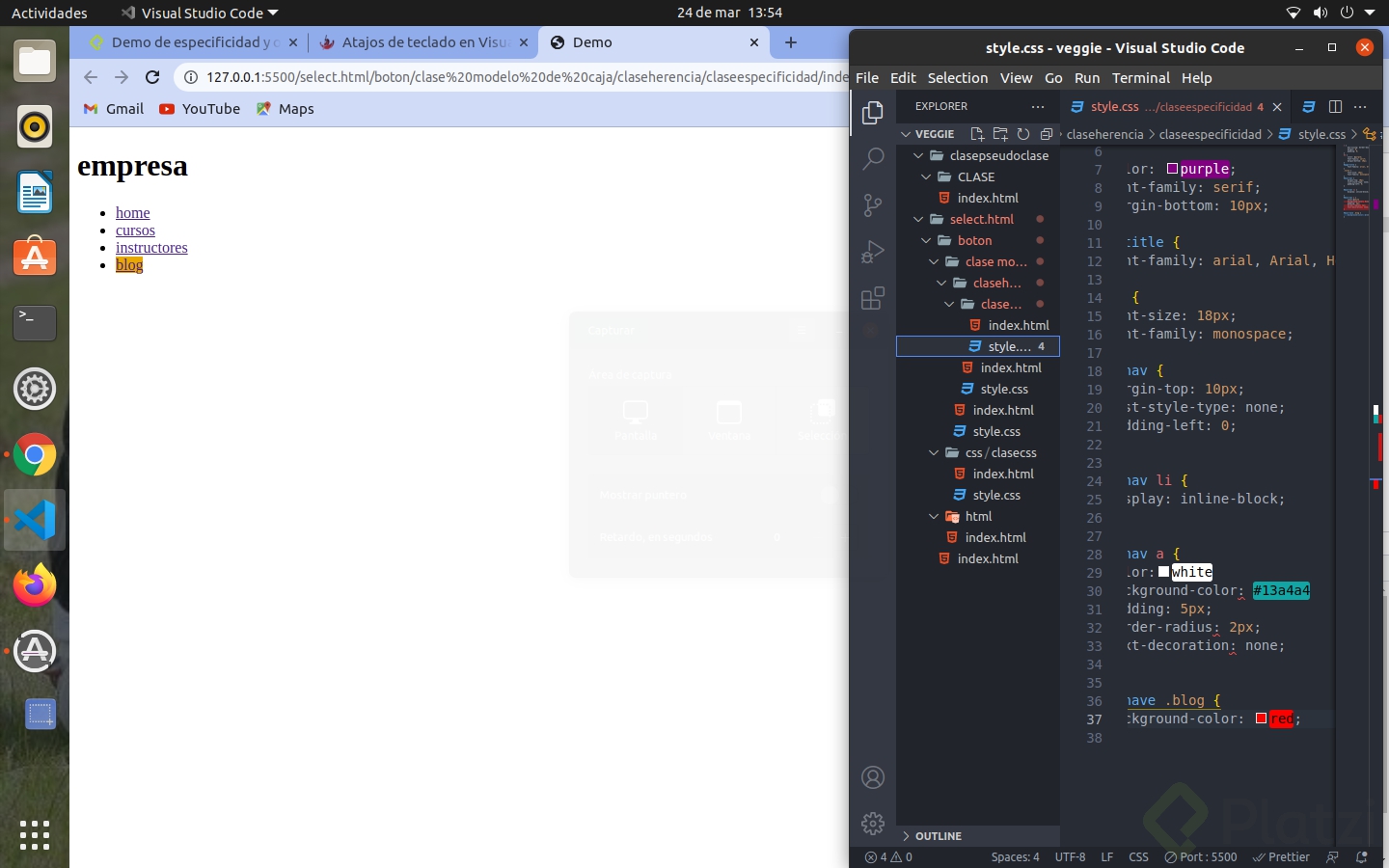Open the Explorer view in the activity bar
Screen dimensions: 1389x868
tap(873, 113)
